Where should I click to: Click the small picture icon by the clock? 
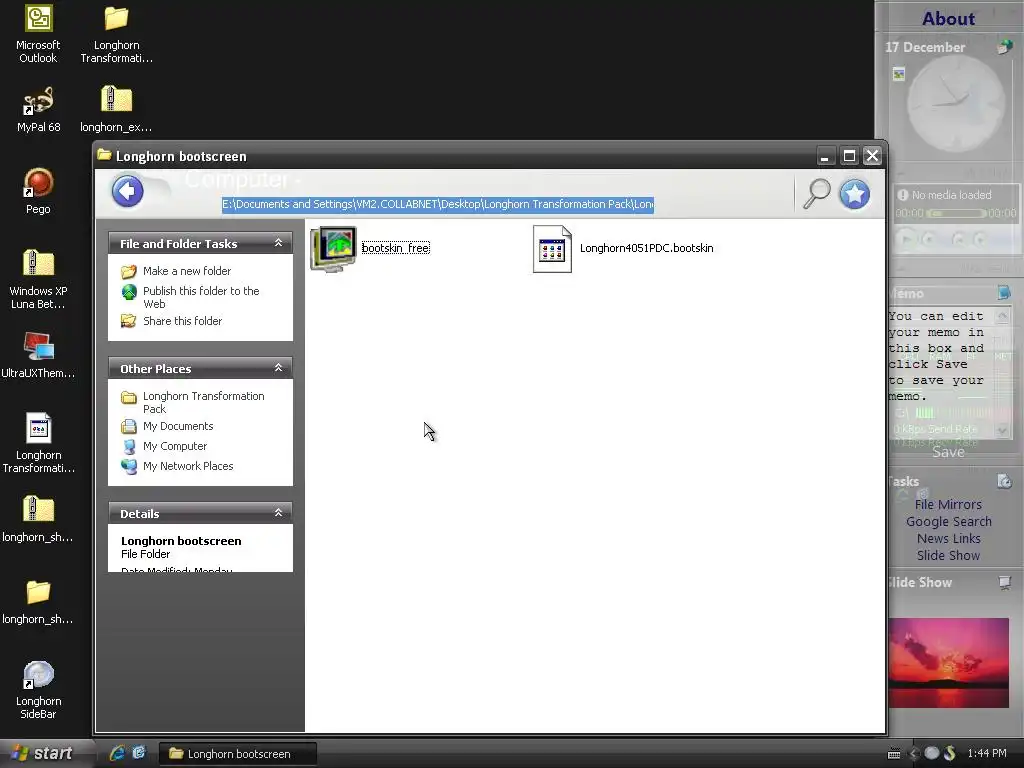coord(899,74)
